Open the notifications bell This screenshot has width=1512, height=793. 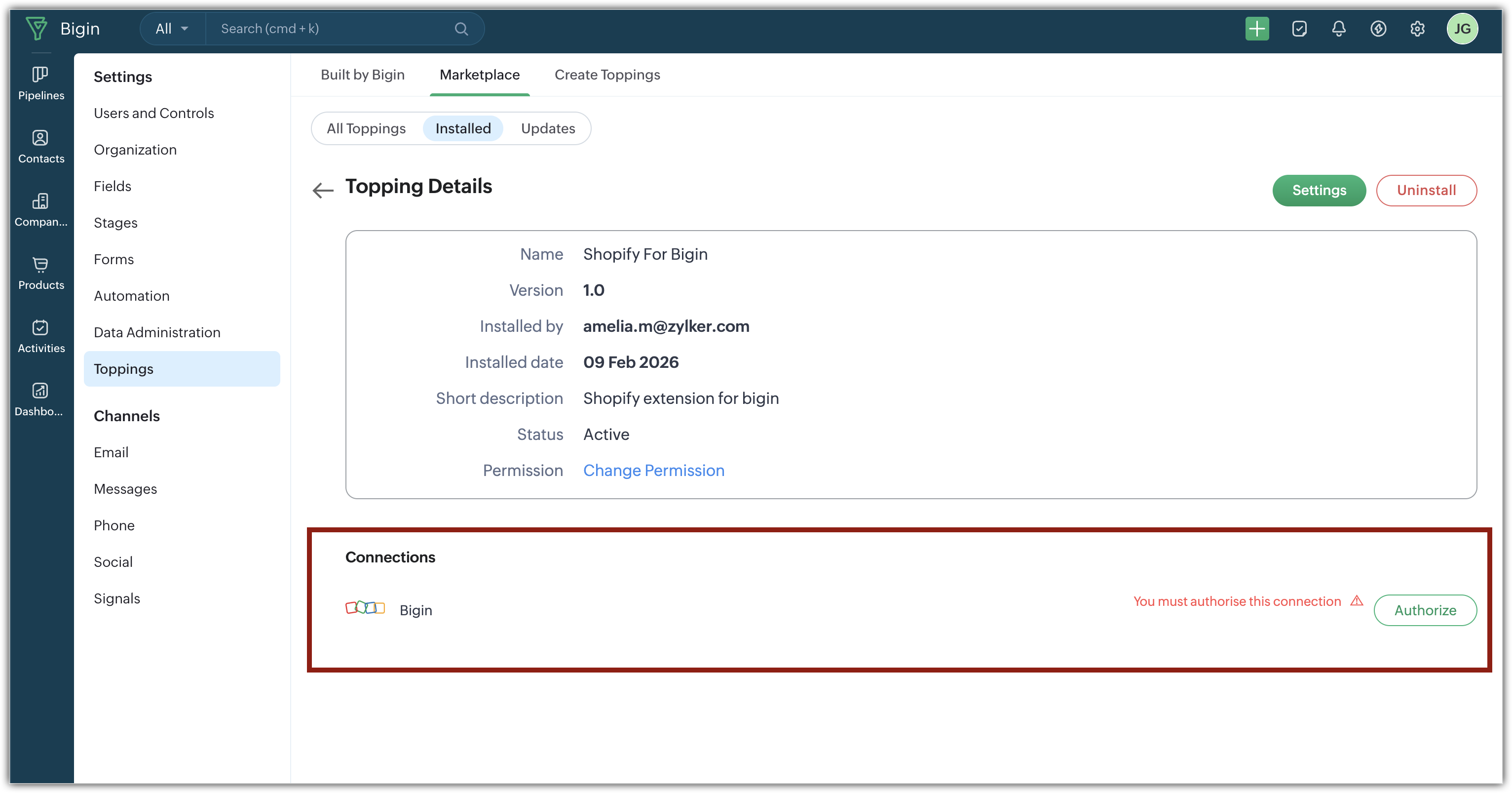point(1338,29)
